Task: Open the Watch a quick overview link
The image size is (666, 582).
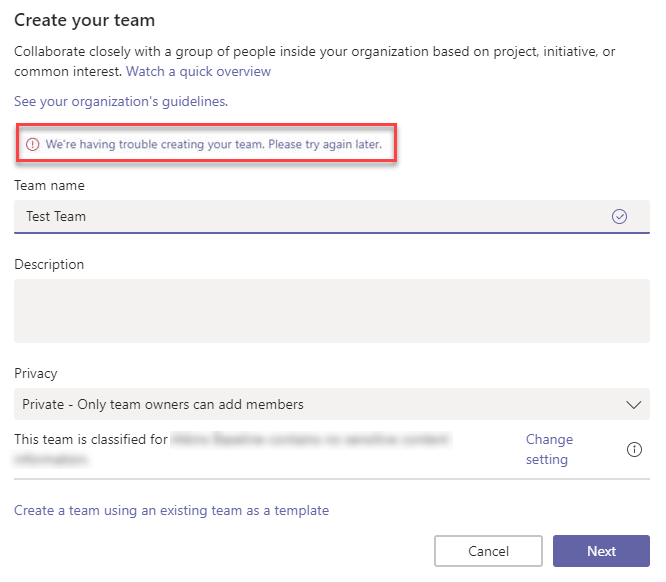Action: click(x=198, y=71)
